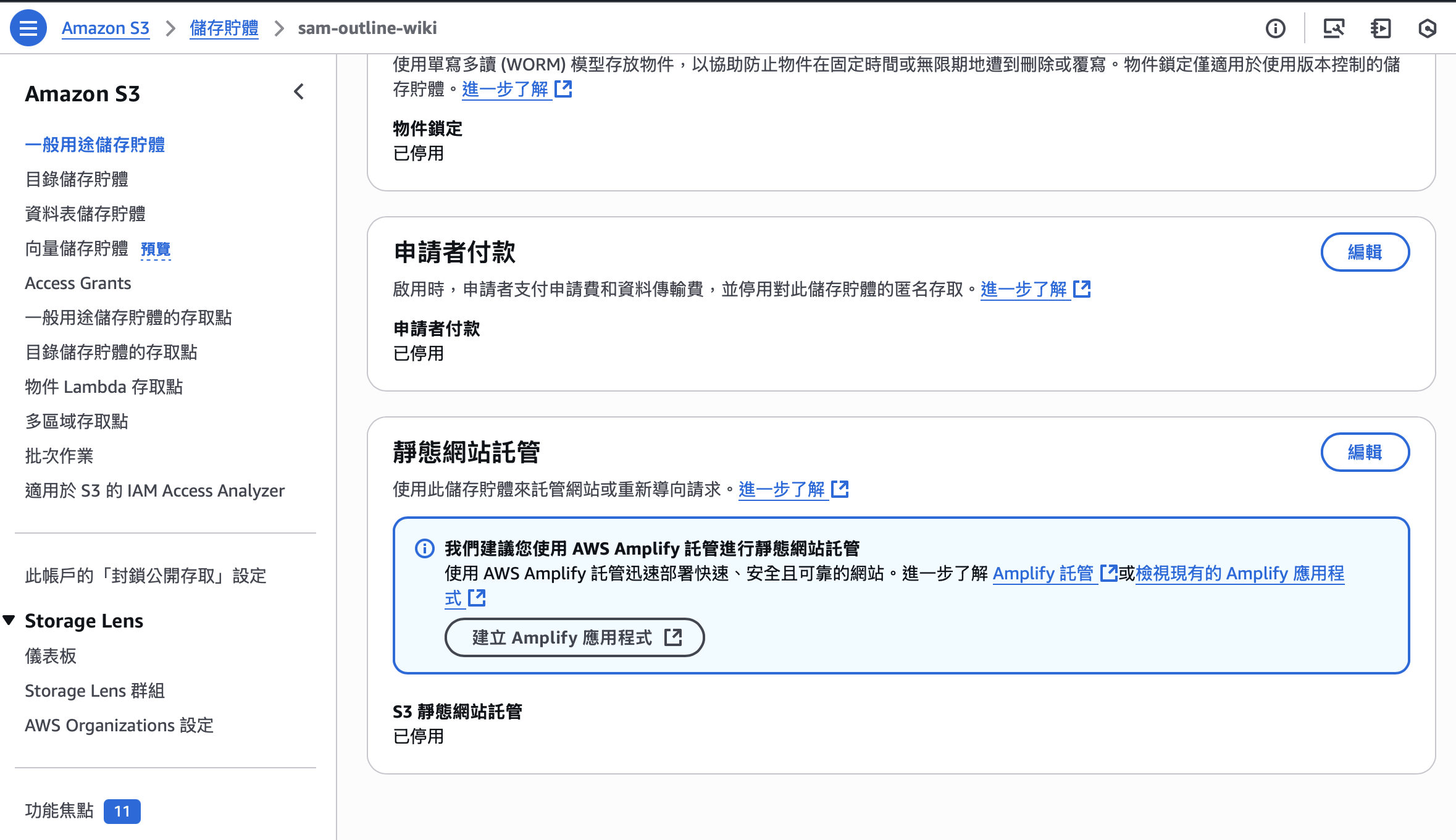This screenshot has height=840, width=1456.
Task: Click the hexagon settings icon in top bar
Action: click(1427, 28)
